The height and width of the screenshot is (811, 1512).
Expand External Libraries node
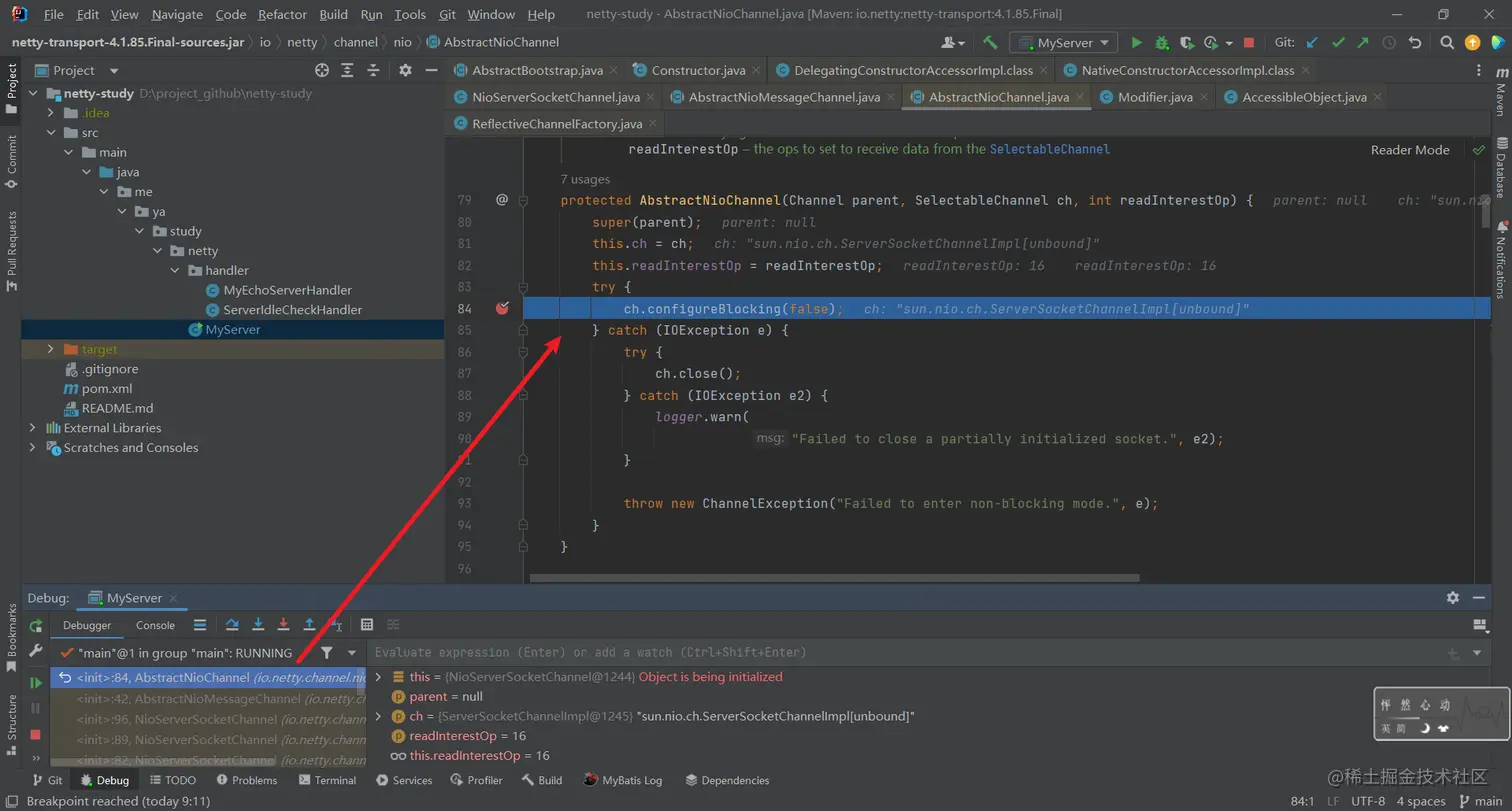click(x=33, y=428)
